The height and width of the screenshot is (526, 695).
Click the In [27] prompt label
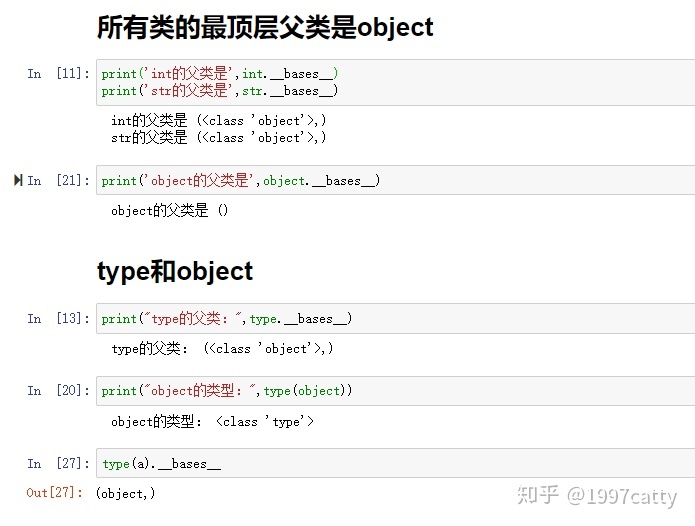click(x=59, y=463)
